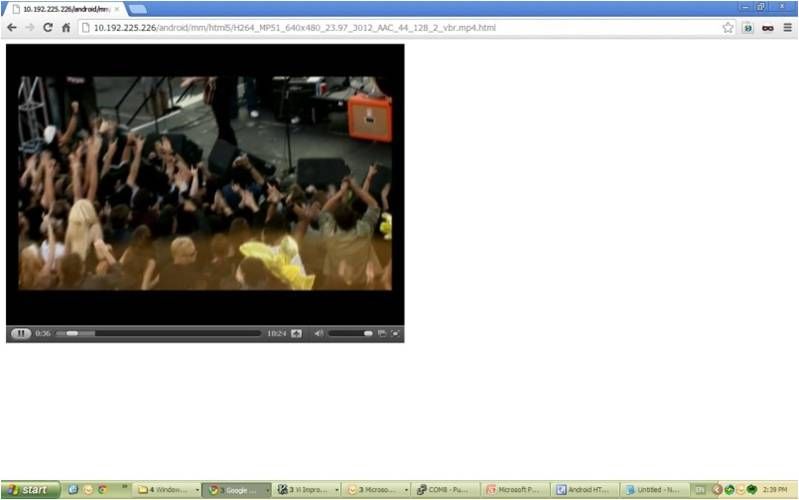Expand the quick launch overflow chevron
The width and height of the screenshot is (799, 500).
pyautogui.click(x=124, y=486)
